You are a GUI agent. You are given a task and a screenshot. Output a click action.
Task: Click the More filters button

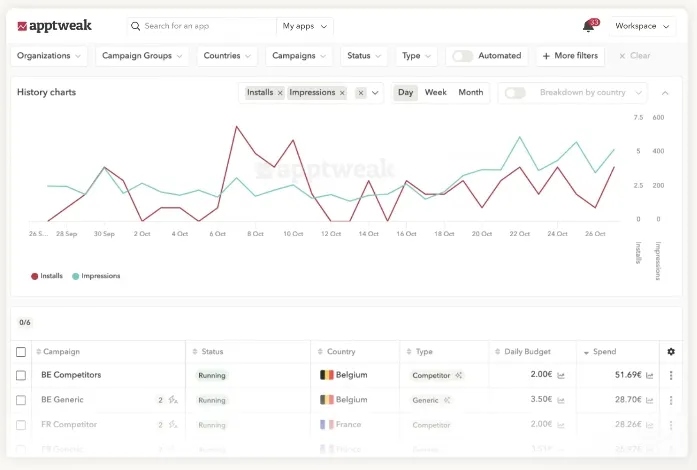(x=570, y=56)
